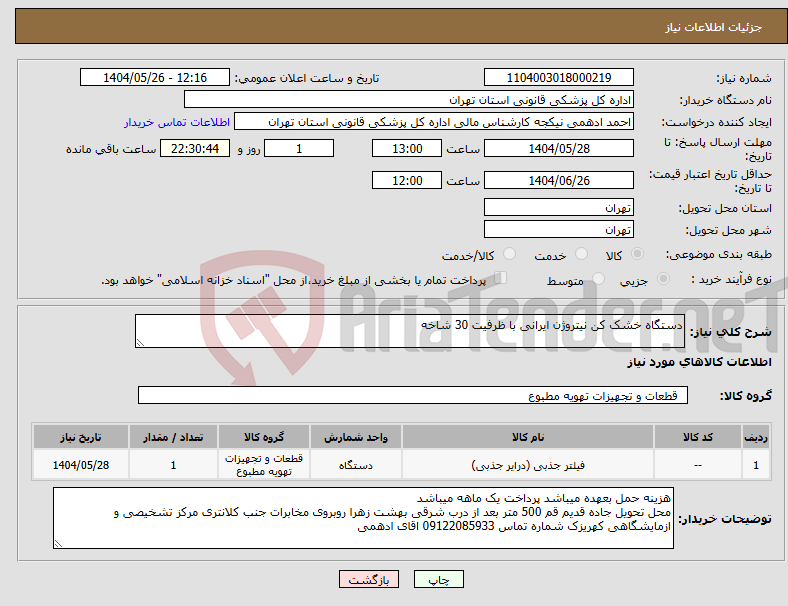
Task: Click the چاپ (print) button
Action: [438, 579]
